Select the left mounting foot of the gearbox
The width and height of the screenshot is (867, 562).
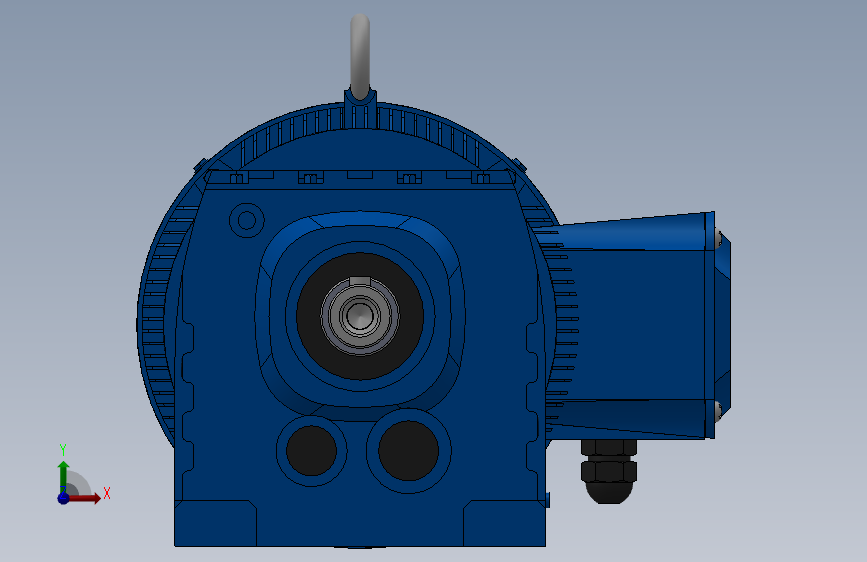tap(216, 523)
